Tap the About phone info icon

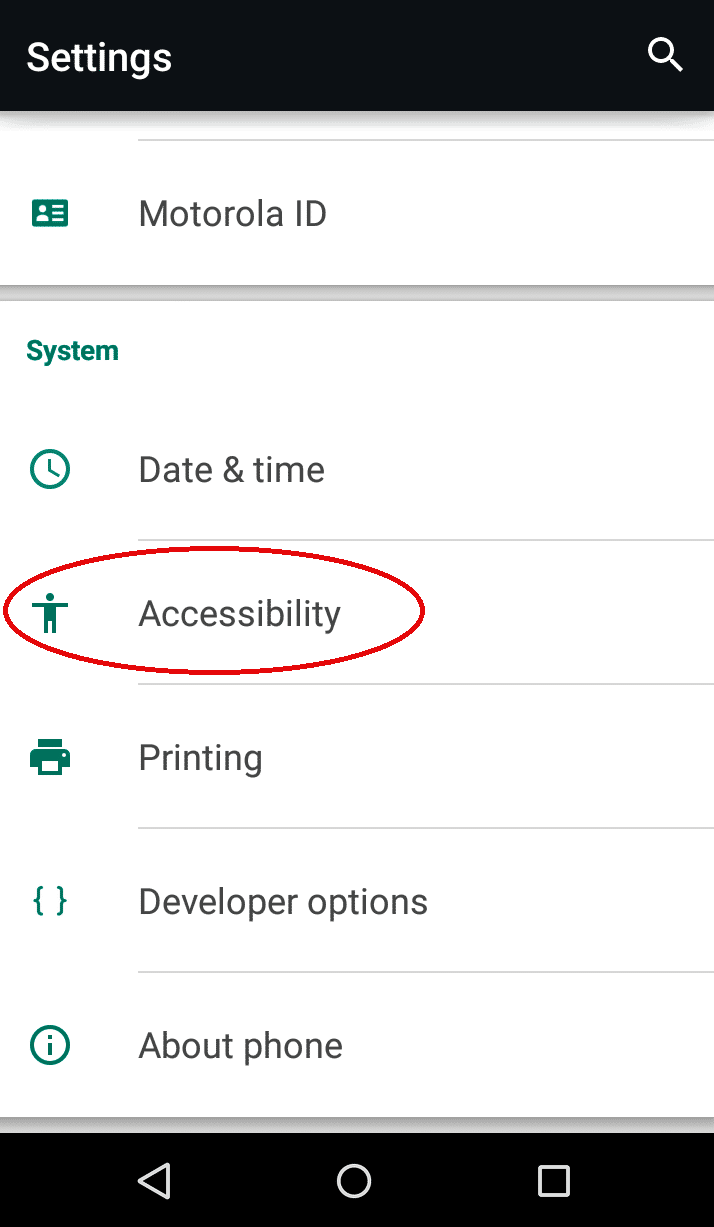pos(50,1046)
